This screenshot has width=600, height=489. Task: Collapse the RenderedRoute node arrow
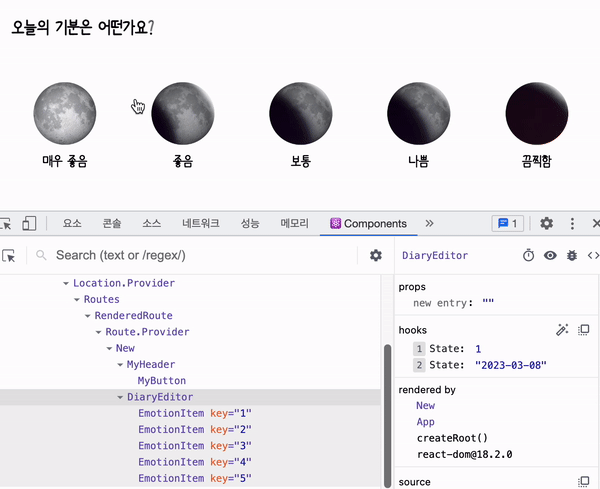coord(88,316)
